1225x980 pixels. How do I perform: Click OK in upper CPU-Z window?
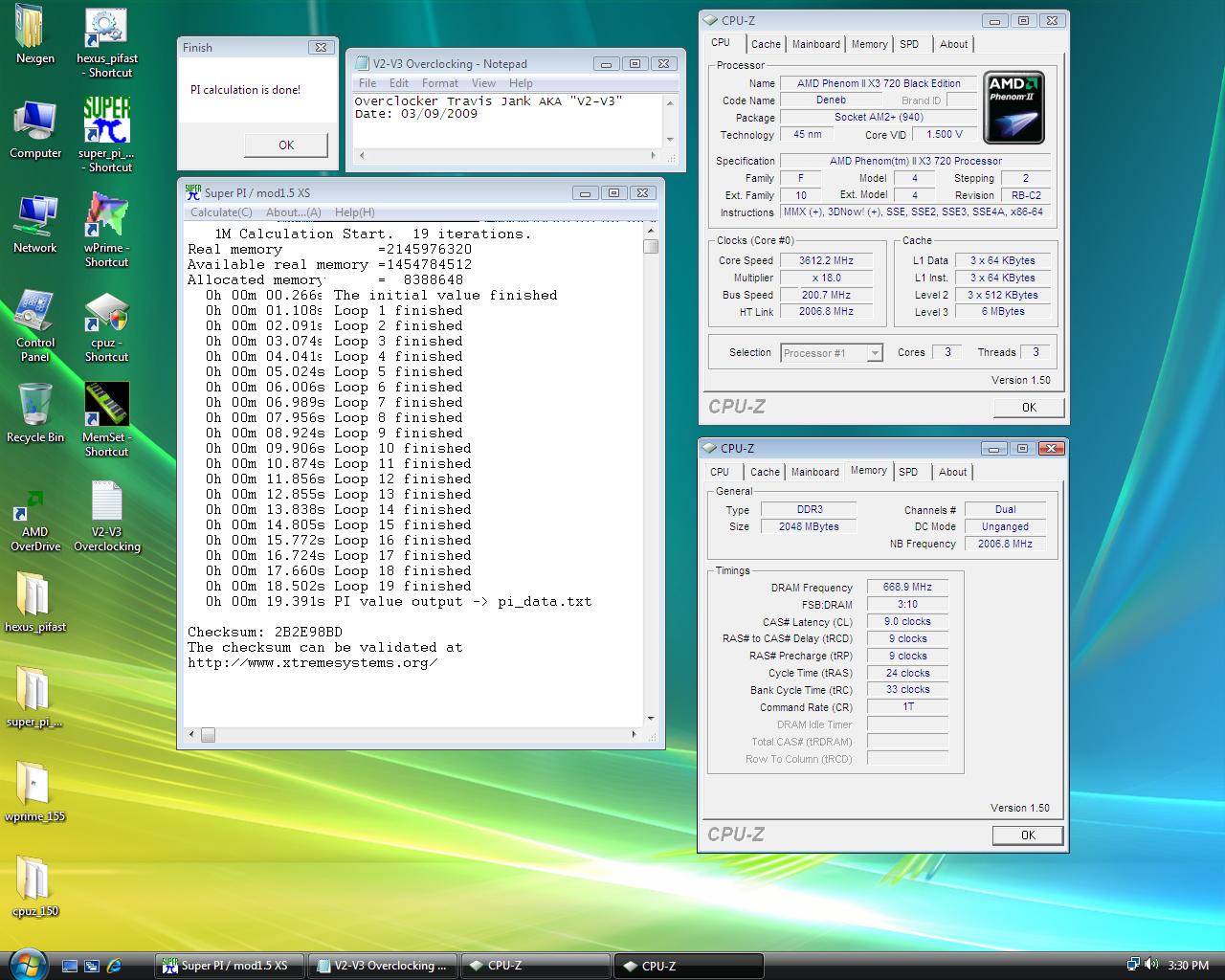(x=1029, y=407)
